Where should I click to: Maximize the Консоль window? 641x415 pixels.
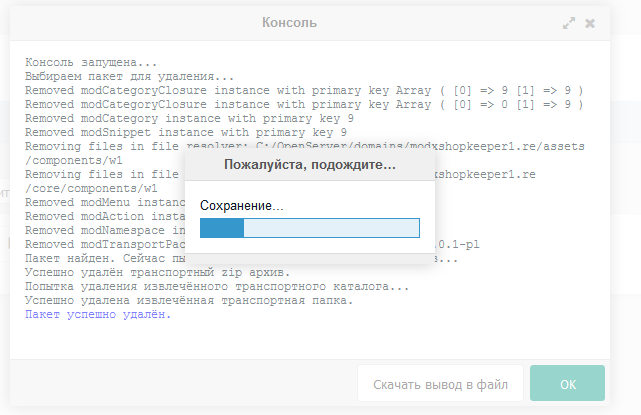click(x=569, y=22)
